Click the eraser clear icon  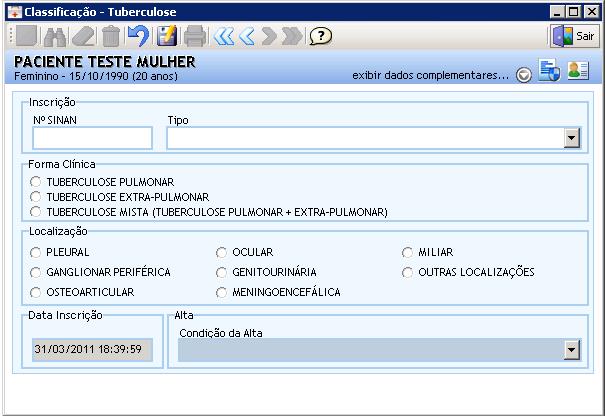pos(84,36)
